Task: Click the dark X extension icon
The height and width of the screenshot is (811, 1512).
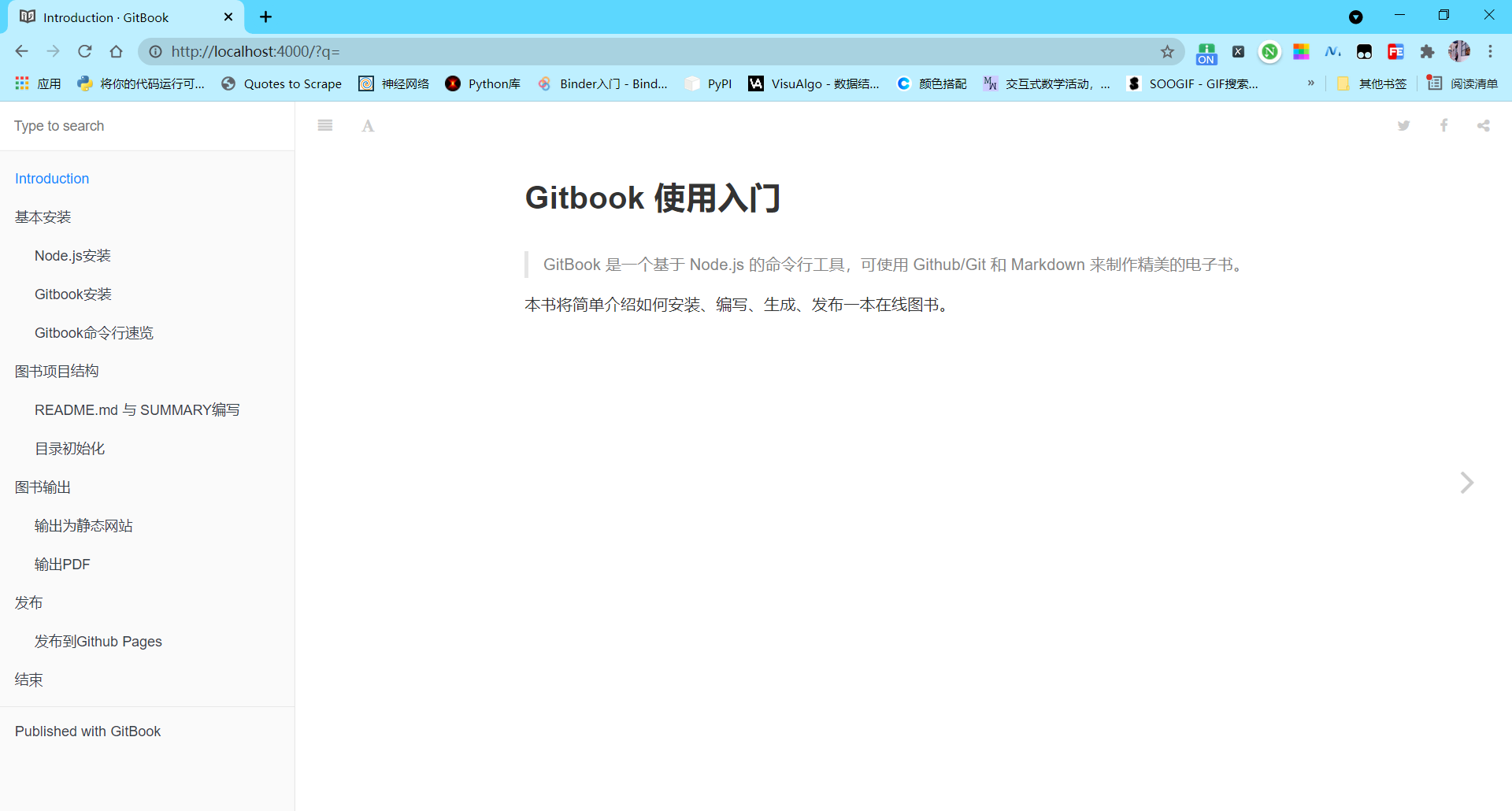Action: click(1238, 52)
